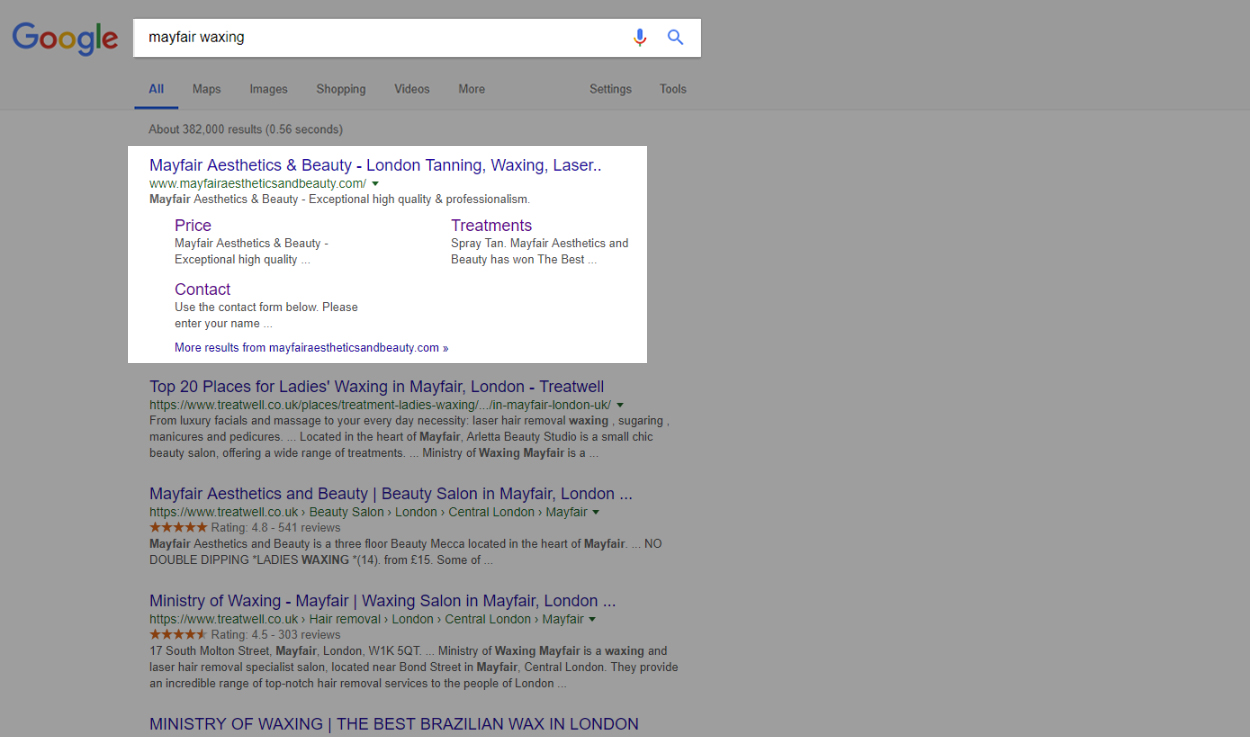Open Ministry of Waxing - Mayfair Treatwell result
This screenshot has width=1250, height=737.
point(382,601)
